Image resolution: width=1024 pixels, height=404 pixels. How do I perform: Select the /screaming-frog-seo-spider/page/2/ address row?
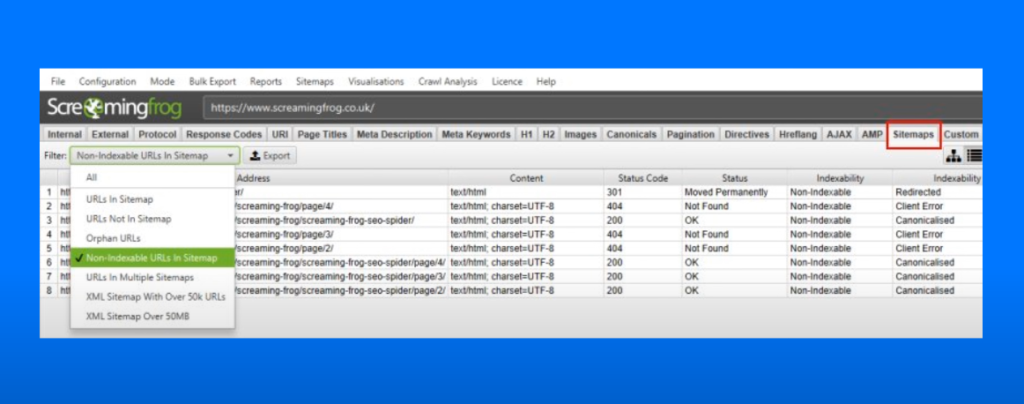click(x=342, y=290)
